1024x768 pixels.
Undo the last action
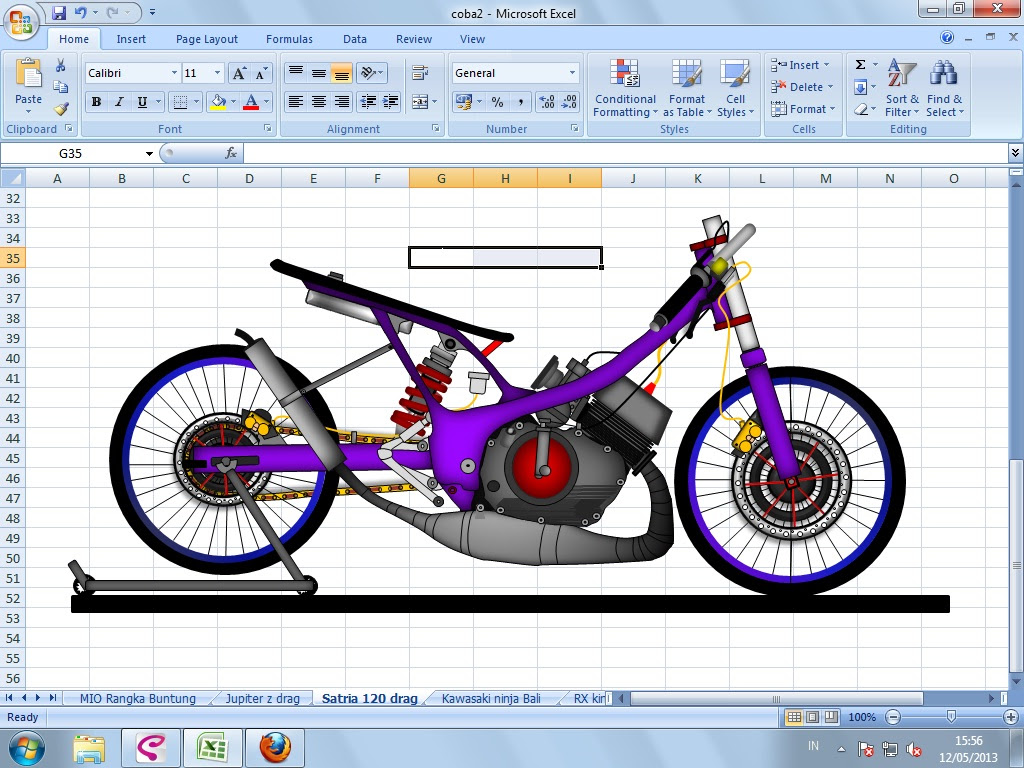[x=80, y=12]
